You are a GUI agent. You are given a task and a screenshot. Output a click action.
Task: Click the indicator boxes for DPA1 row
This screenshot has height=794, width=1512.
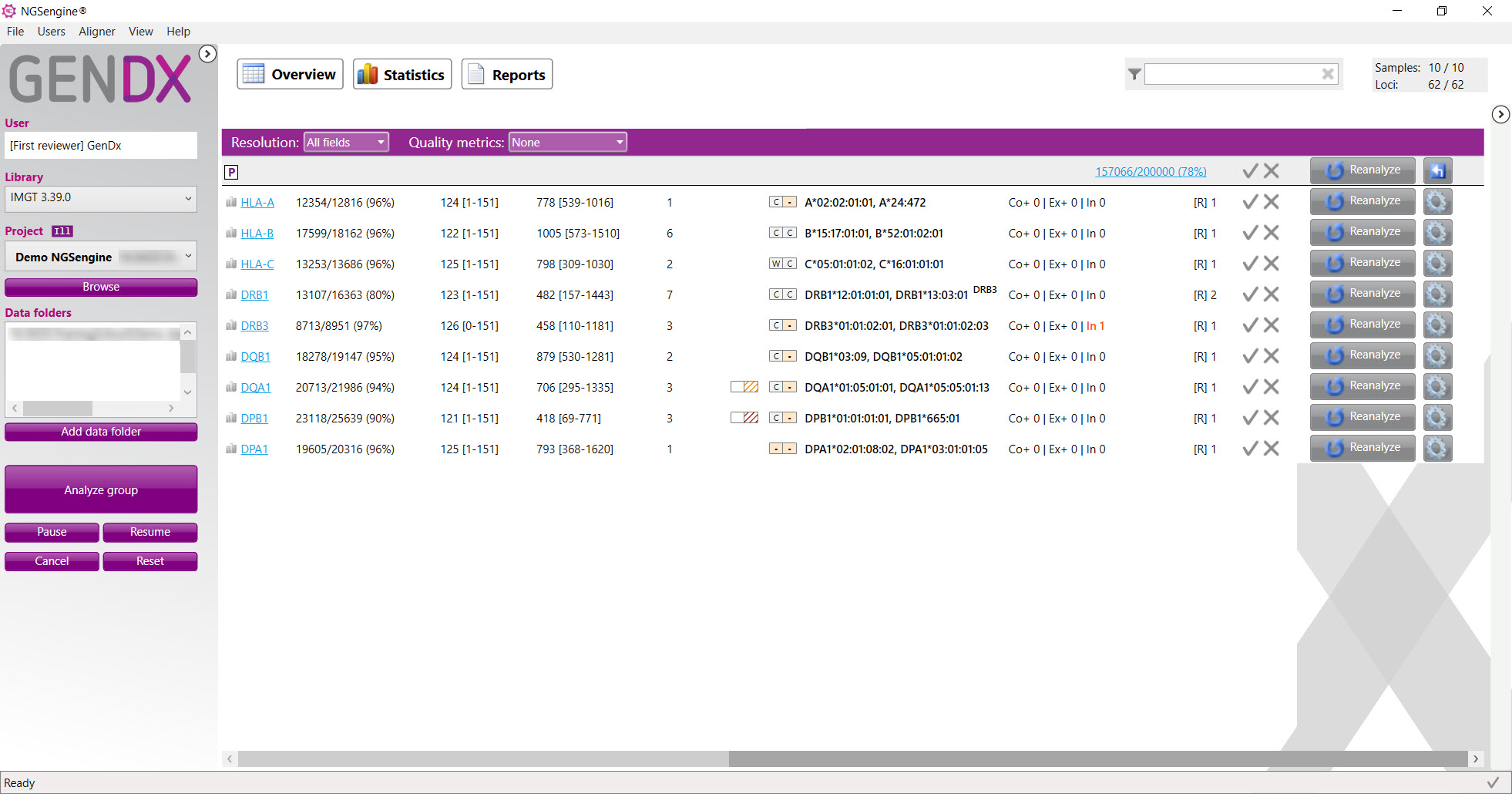coord(783,449)
